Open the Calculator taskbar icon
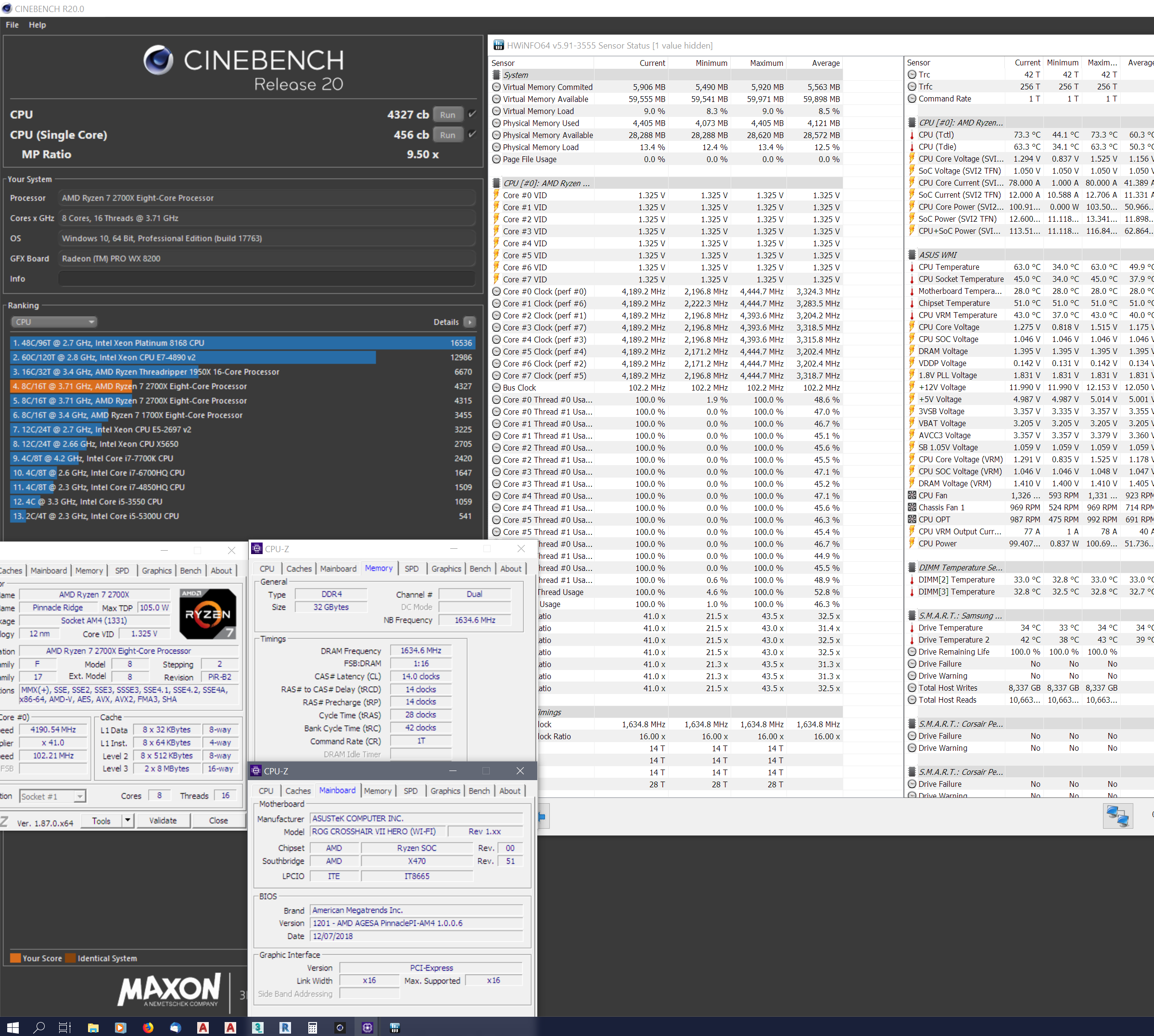1154x1036 pixels. pos(312,1027)
